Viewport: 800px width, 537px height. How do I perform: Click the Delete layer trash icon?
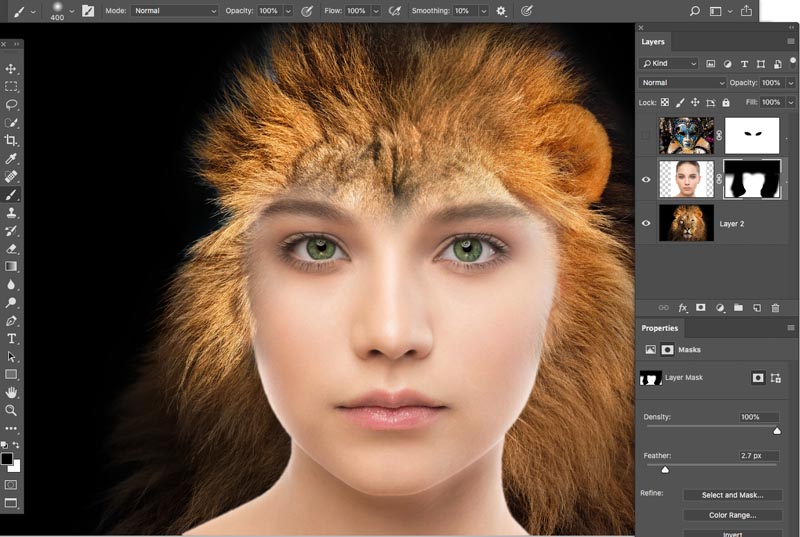tap(775, 308)
